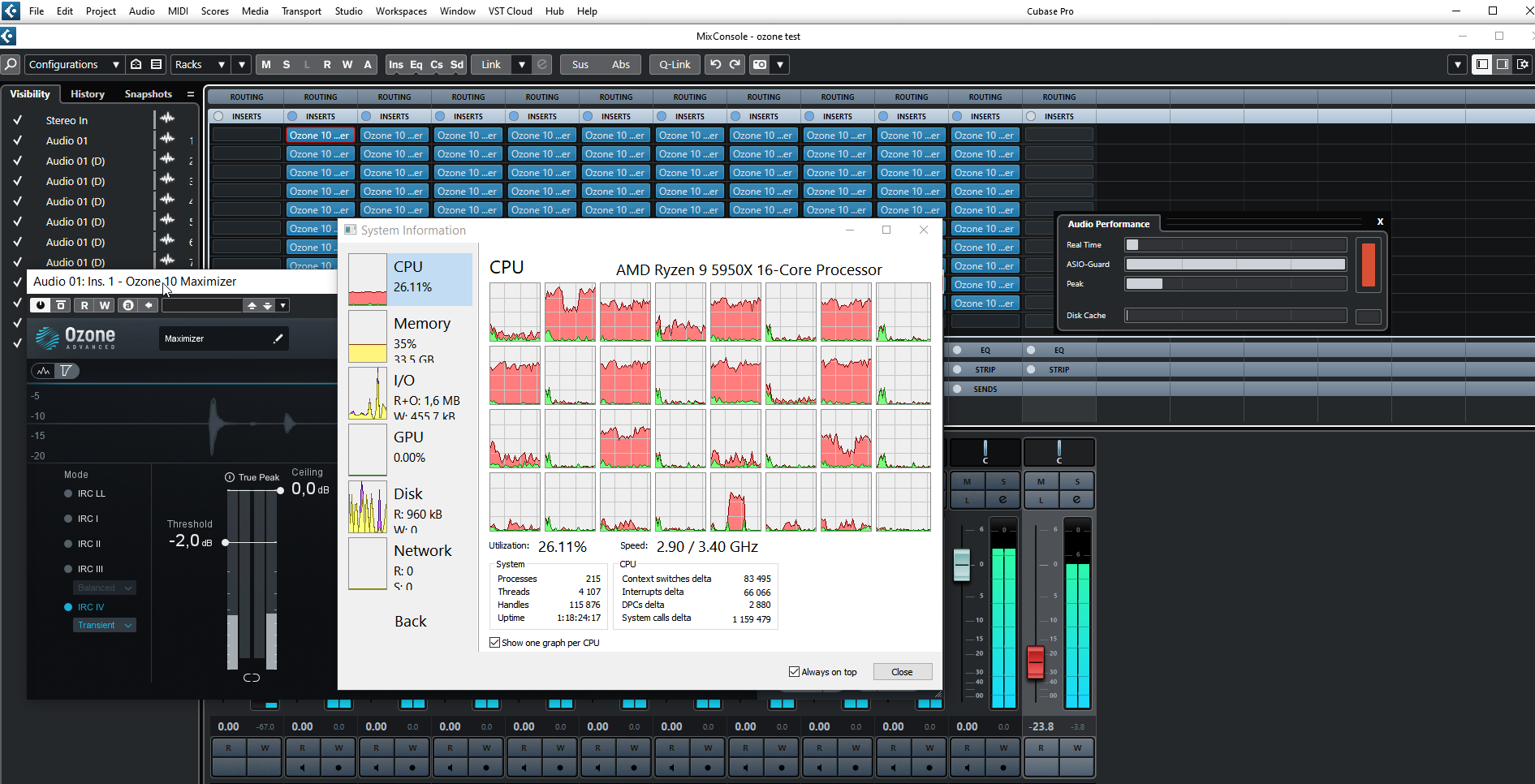Image resolution: width=1535 pixels, height=784 pixels.
Task: Click the Edit channel settings 'e' on master channel
Action: pyautogui.click(x=1076, y=499)
